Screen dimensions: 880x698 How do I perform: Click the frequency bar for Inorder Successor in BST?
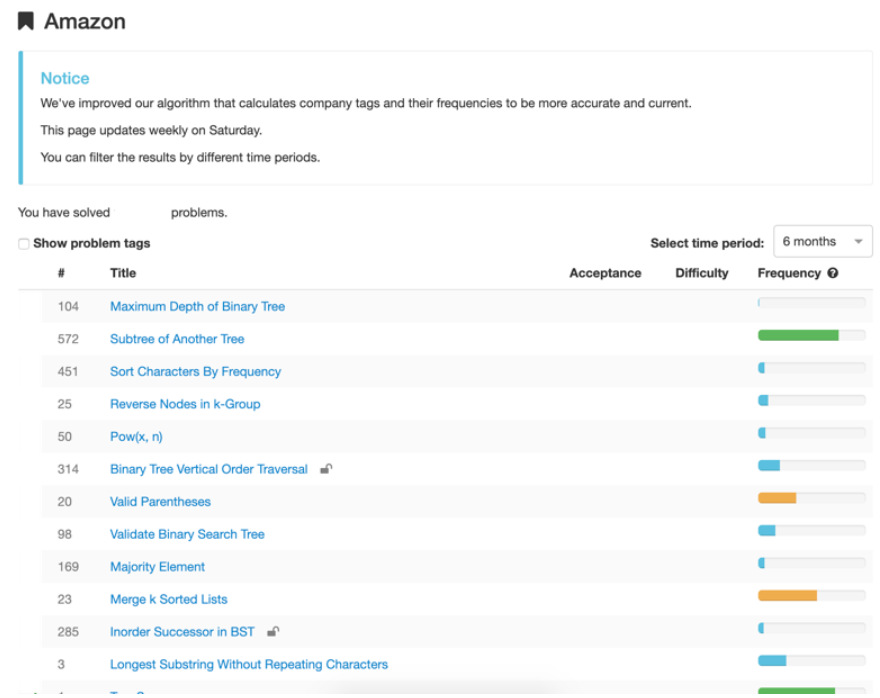click(x=812, y=628)
